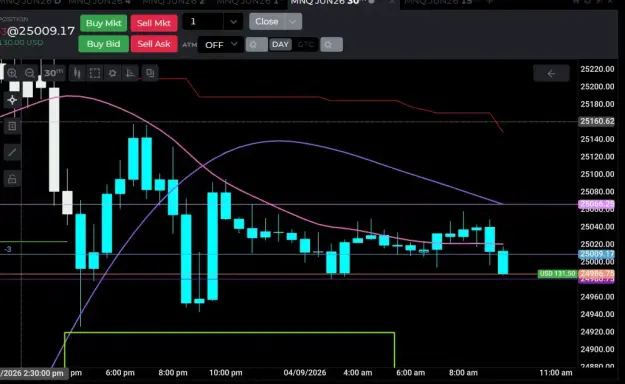The width and height of the screenshot is (625, 384).
Task: Click Buy Mkt button
Action: [104, 23]
